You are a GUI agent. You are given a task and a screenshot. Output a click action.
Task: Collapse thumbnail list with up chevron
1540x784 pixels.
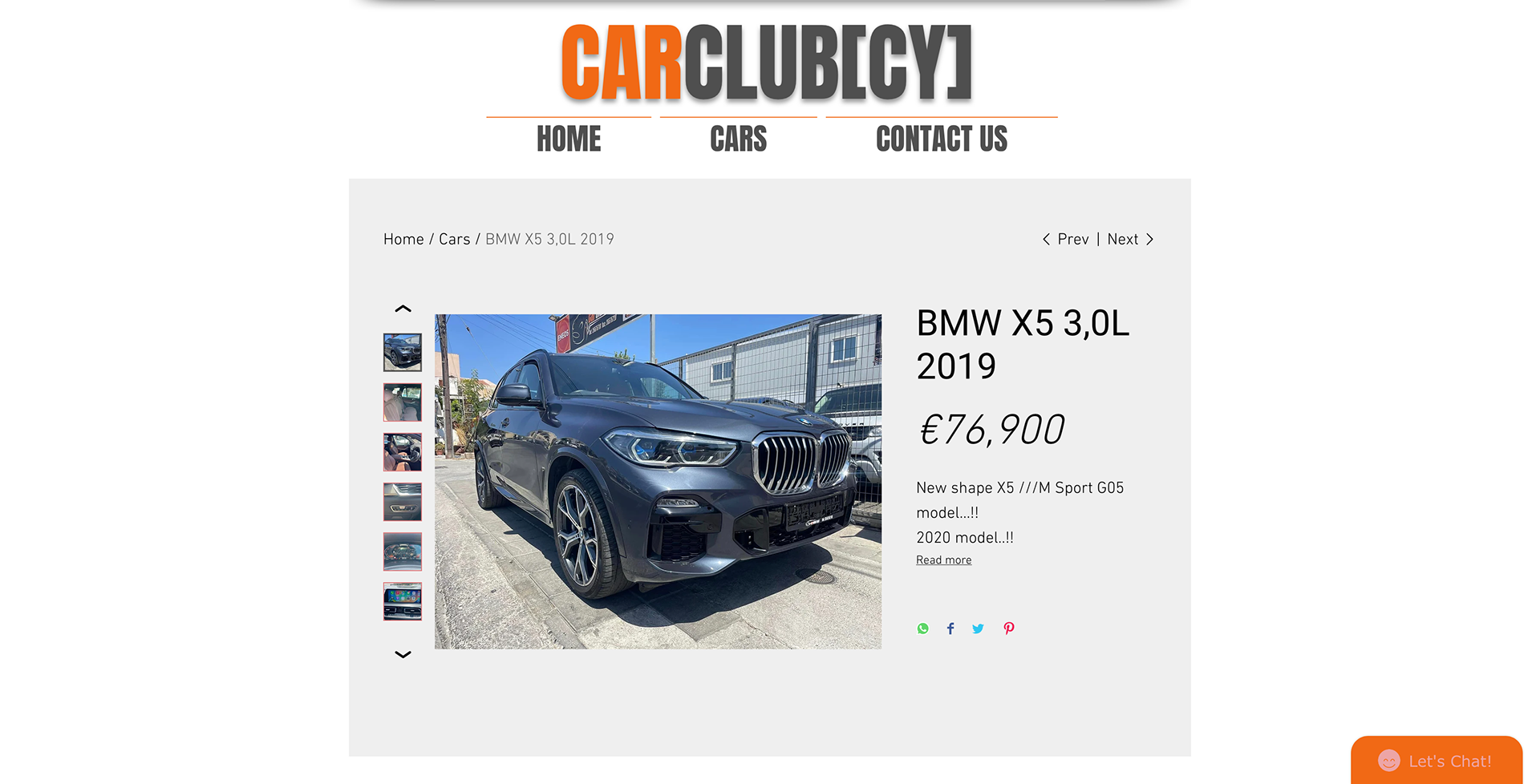click(403, 309)
